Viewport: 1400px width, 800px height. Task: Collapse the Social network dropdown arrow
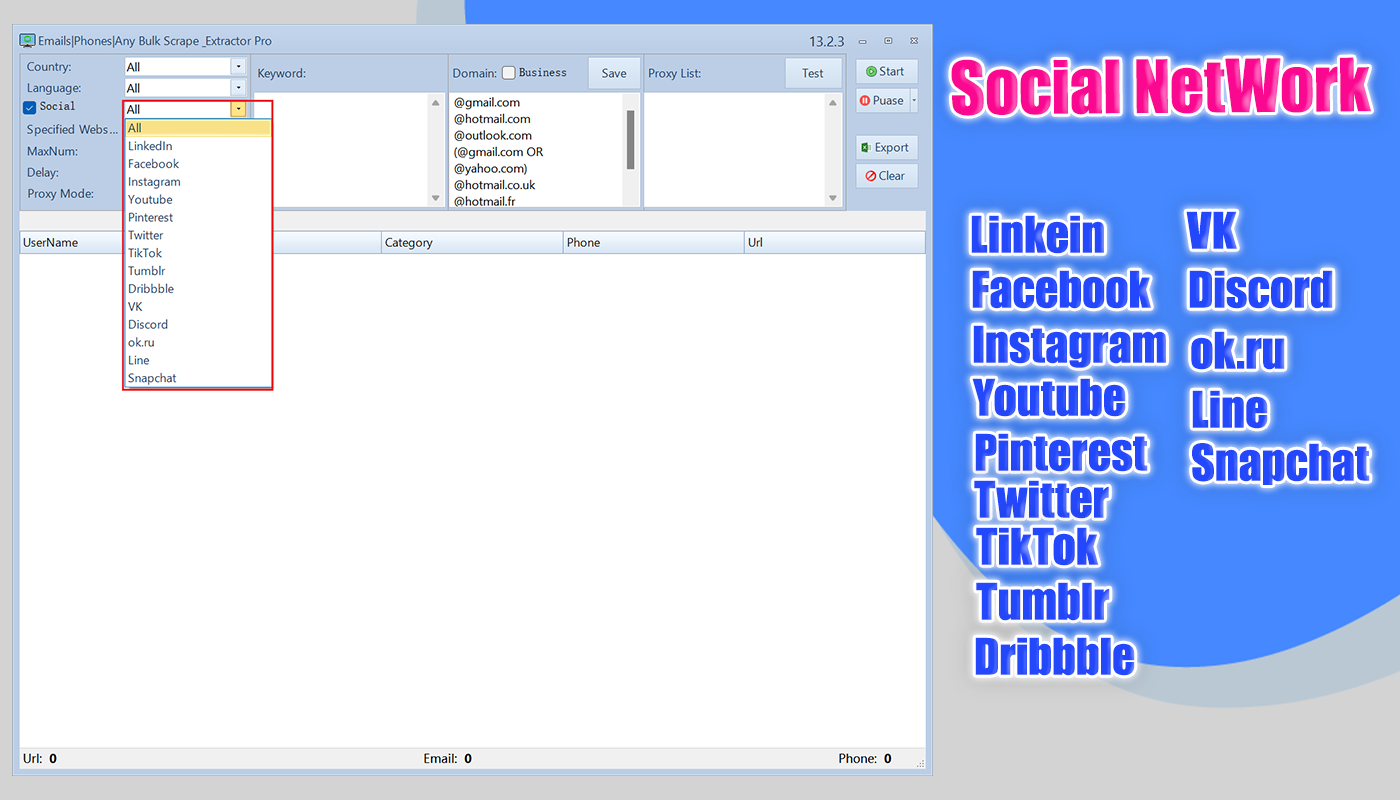coord(238,109)
